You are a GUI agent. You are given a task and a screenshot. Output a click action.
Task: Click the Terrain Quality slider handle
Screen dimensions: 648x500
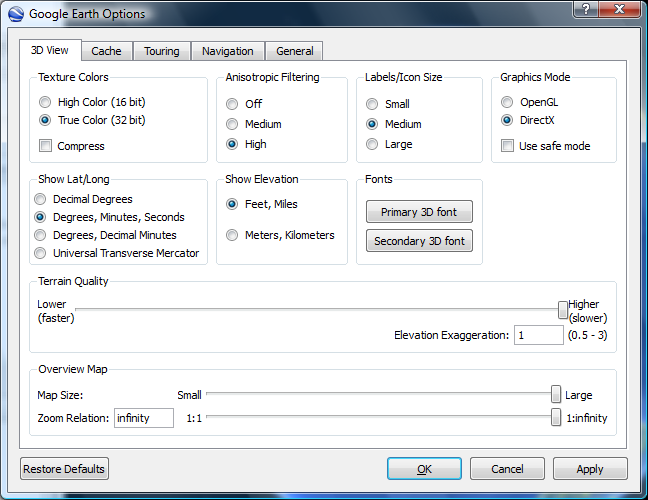[562, 310]
